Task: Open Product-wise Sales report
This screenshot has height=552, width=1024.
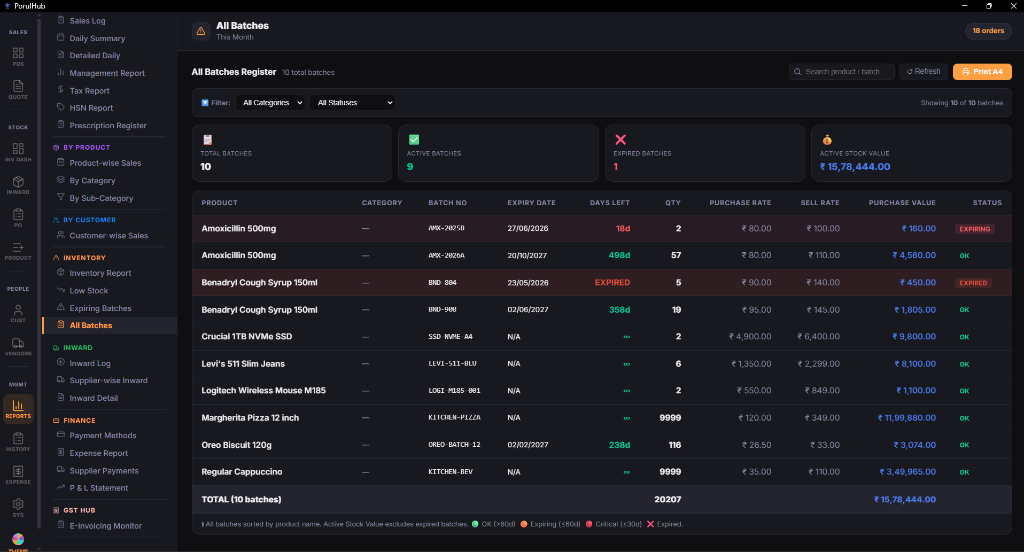Action: click(105, 163)
